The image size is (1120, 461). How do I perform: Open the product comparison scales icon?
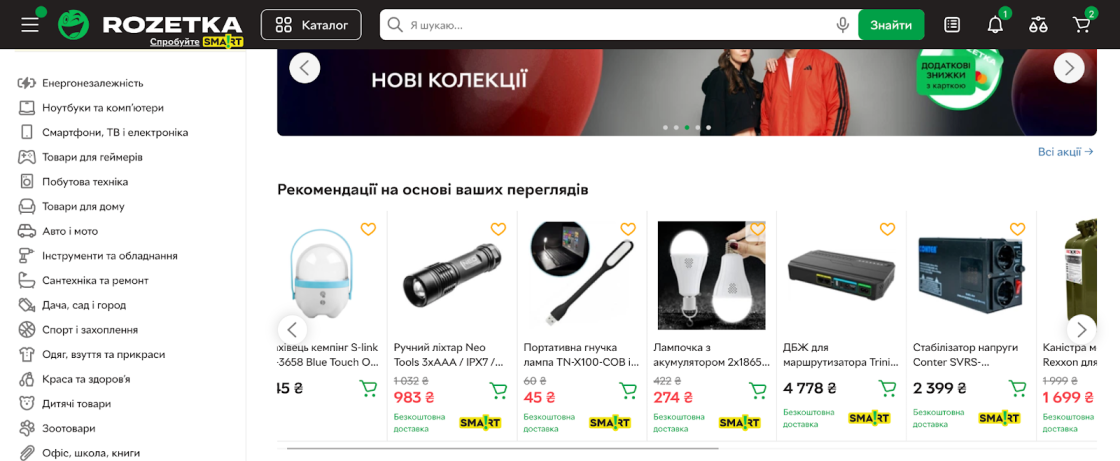point(1038,25)
